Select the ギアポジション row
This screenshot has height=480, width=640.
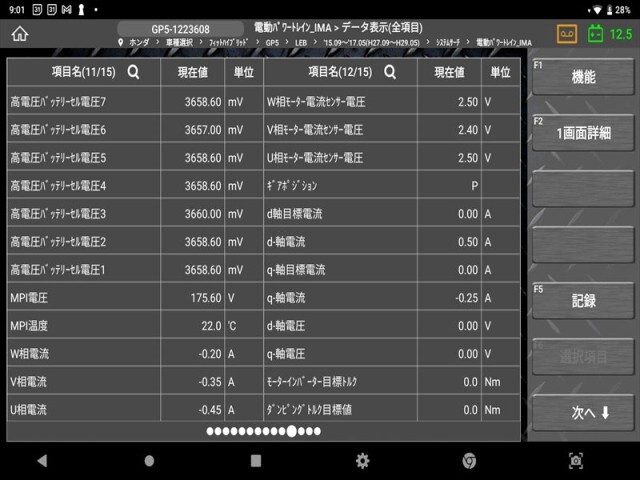392,186
